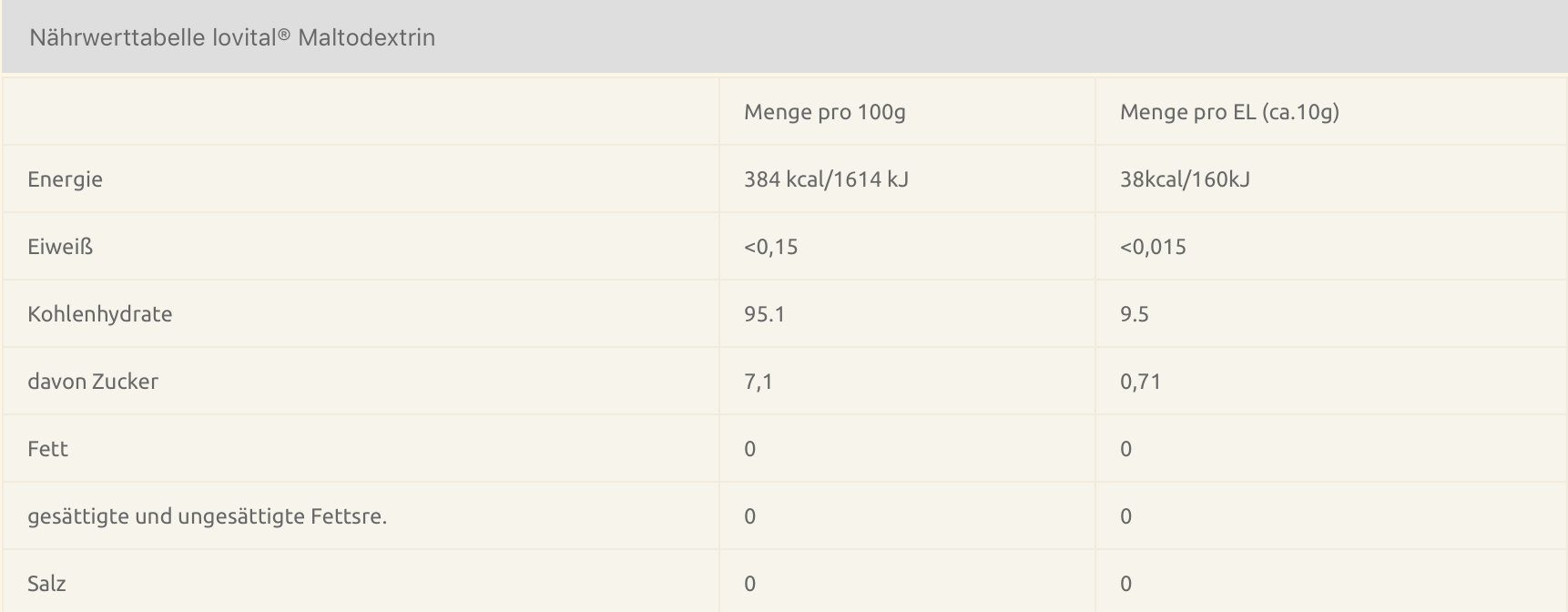
Task: Click the 384 kcal/1614 kJ value
Action: point(826,179)
